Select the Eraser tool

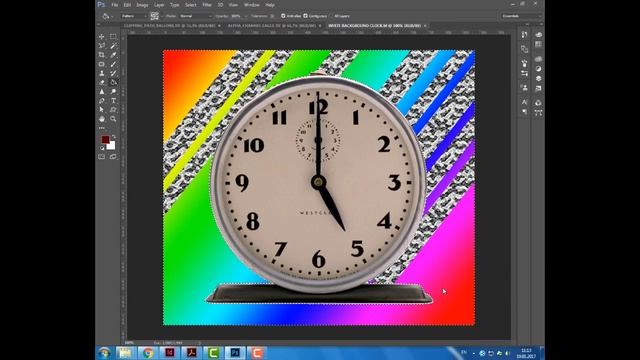(x=102, y=82)
